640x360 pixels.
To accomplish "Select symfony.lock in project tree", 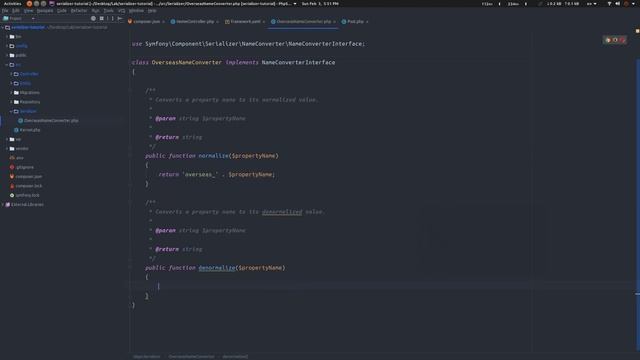I will pyautogui.click(x=27, y=196).
